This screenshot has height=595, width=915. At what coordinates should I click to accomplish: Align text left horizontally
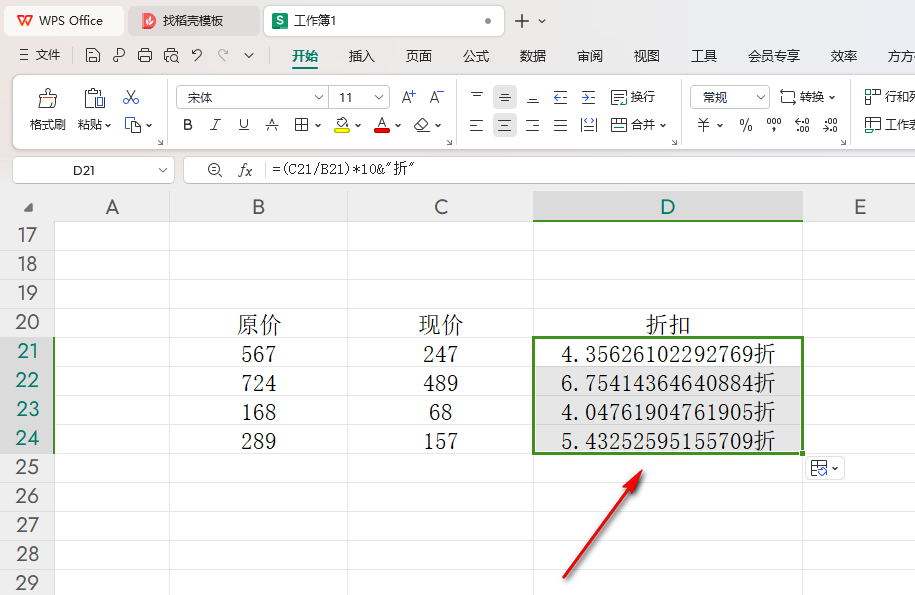tap(477, 125)
